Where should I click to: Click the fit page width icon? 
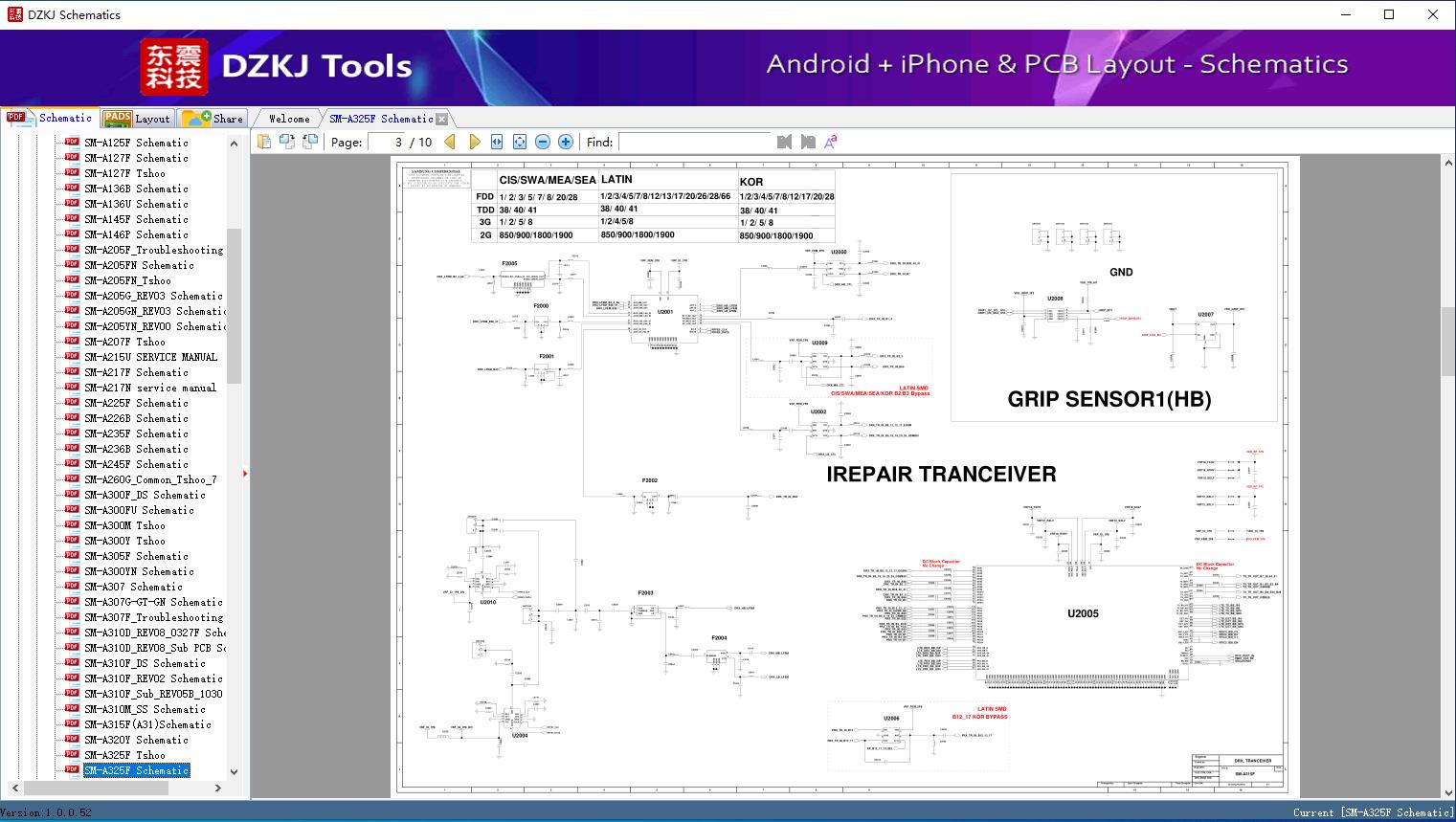point(496,141)
